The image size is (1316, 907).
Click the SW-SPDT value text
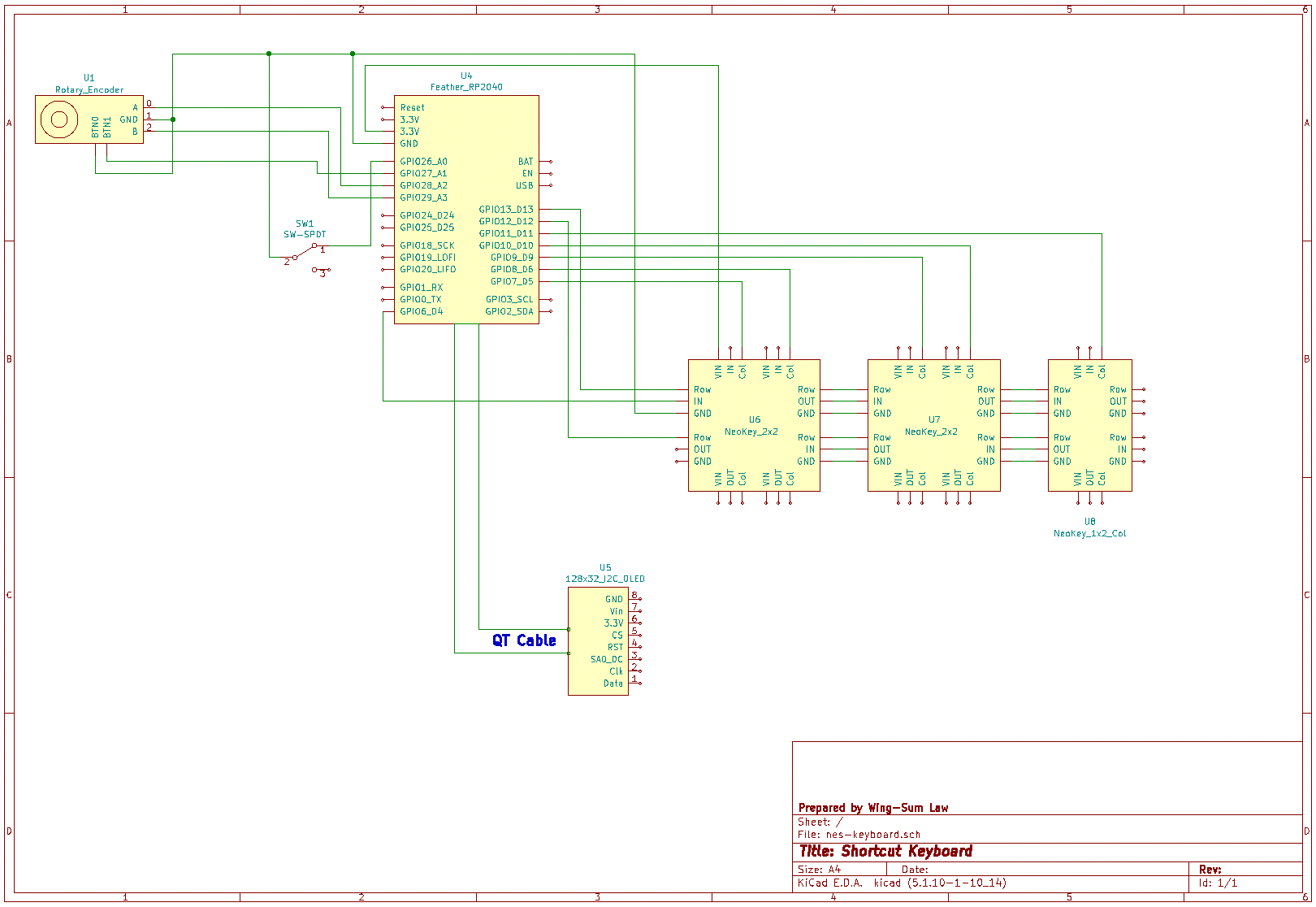coord(305,234)
